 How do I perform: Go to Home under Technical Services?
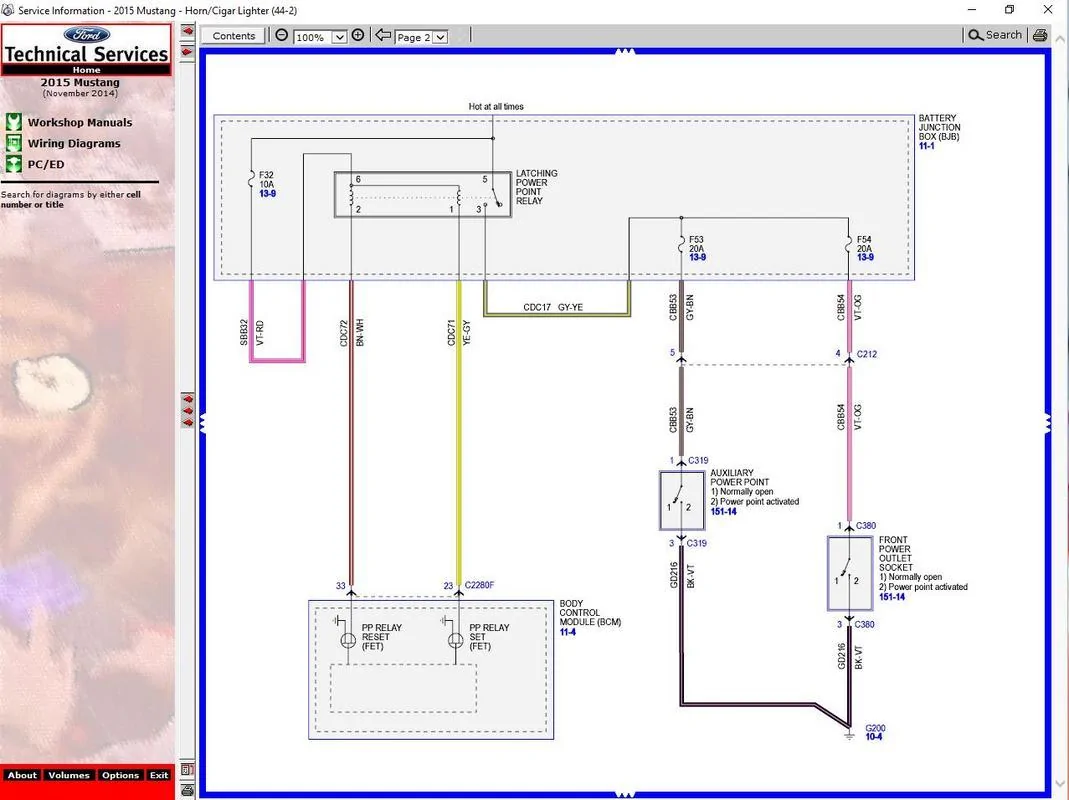(x=87, y=70)
